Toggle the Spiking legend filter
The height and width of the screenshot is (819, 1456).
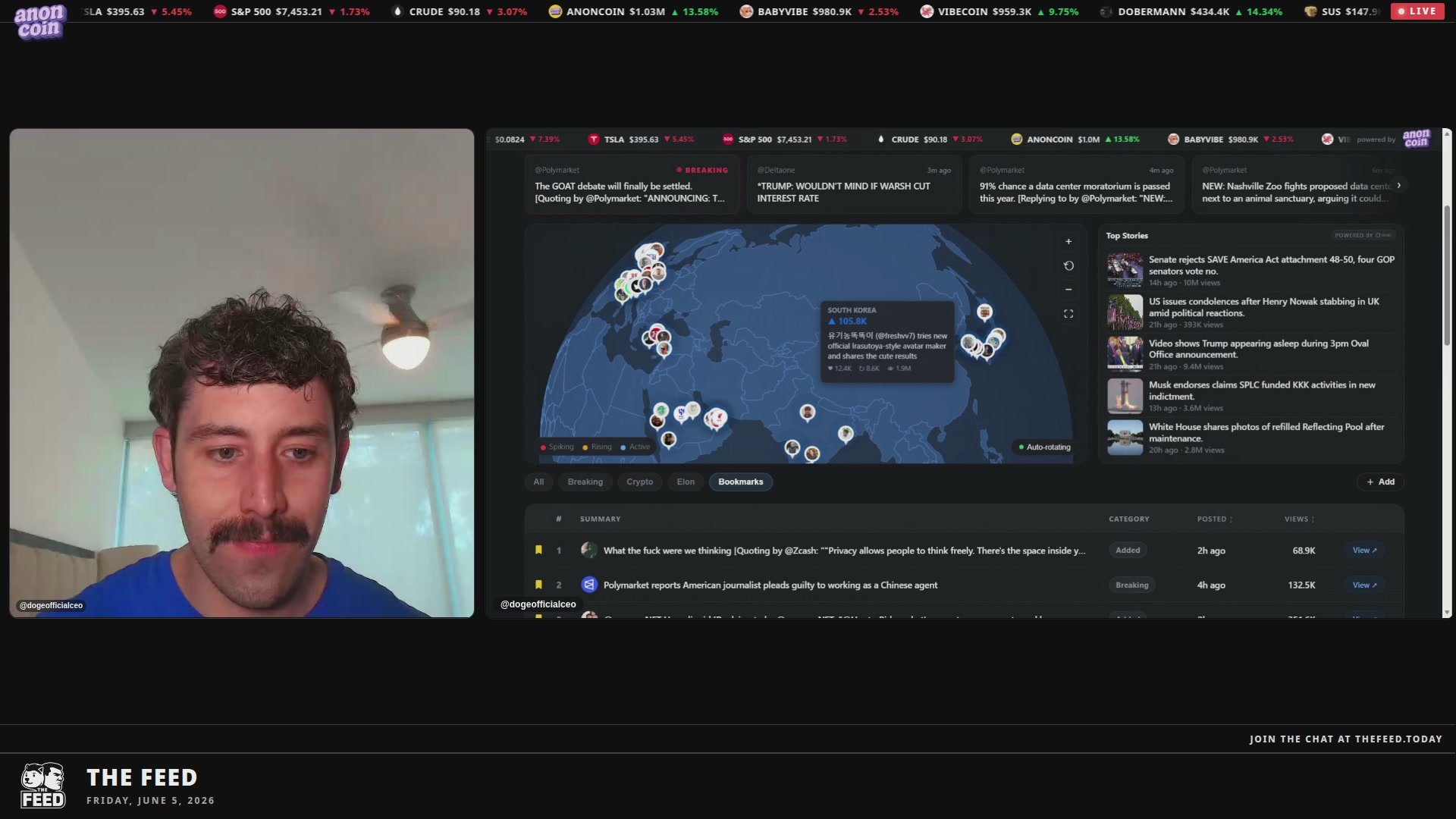click(x=557, y=447)
